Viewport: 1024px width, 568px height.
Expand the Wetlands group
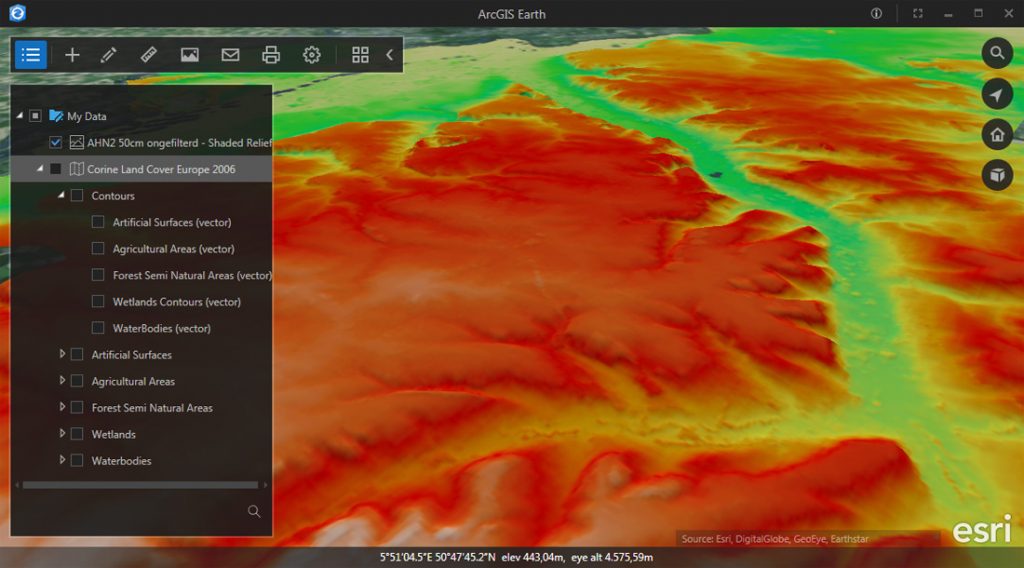coord(62,433)
